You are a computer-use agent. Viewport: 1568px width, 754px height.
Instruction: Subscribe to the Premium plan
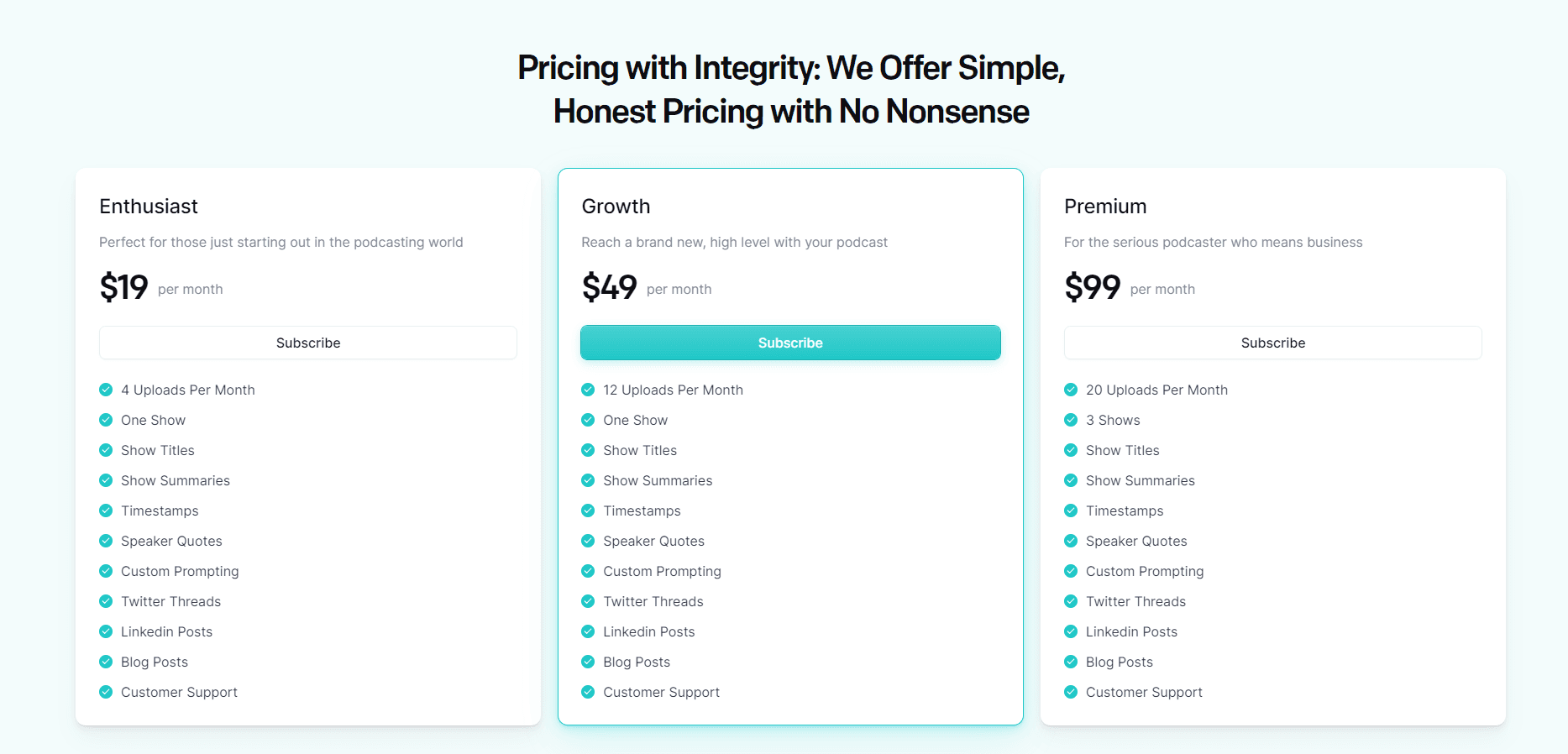[1273, 343]
